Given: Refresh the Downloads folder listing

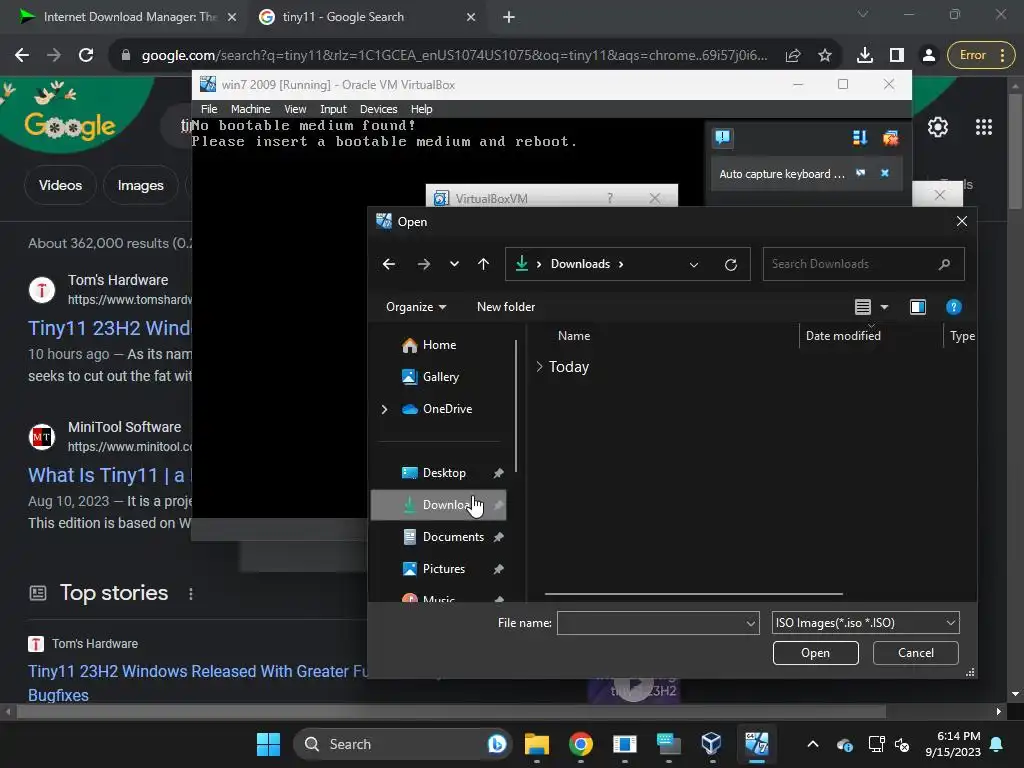Looking at the screenshot, I should point(731,264).
